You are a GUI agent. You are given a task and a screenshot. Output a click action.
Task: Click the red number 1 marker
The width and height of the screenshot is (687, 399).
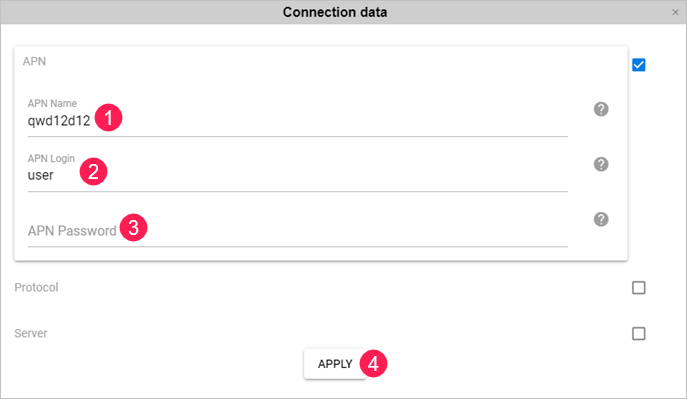click(108, 117)
